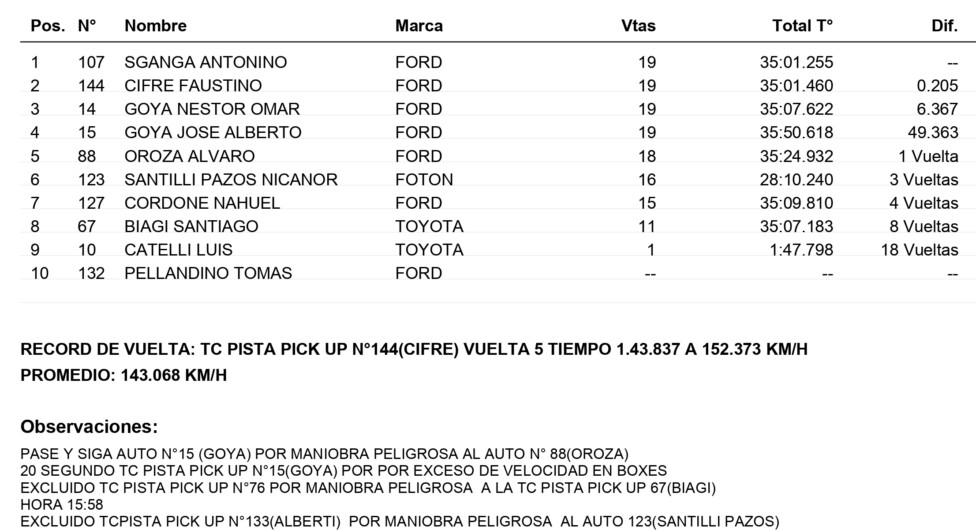Click the Pos. column header
Screen dimensions: 976x530
[48, 26]
